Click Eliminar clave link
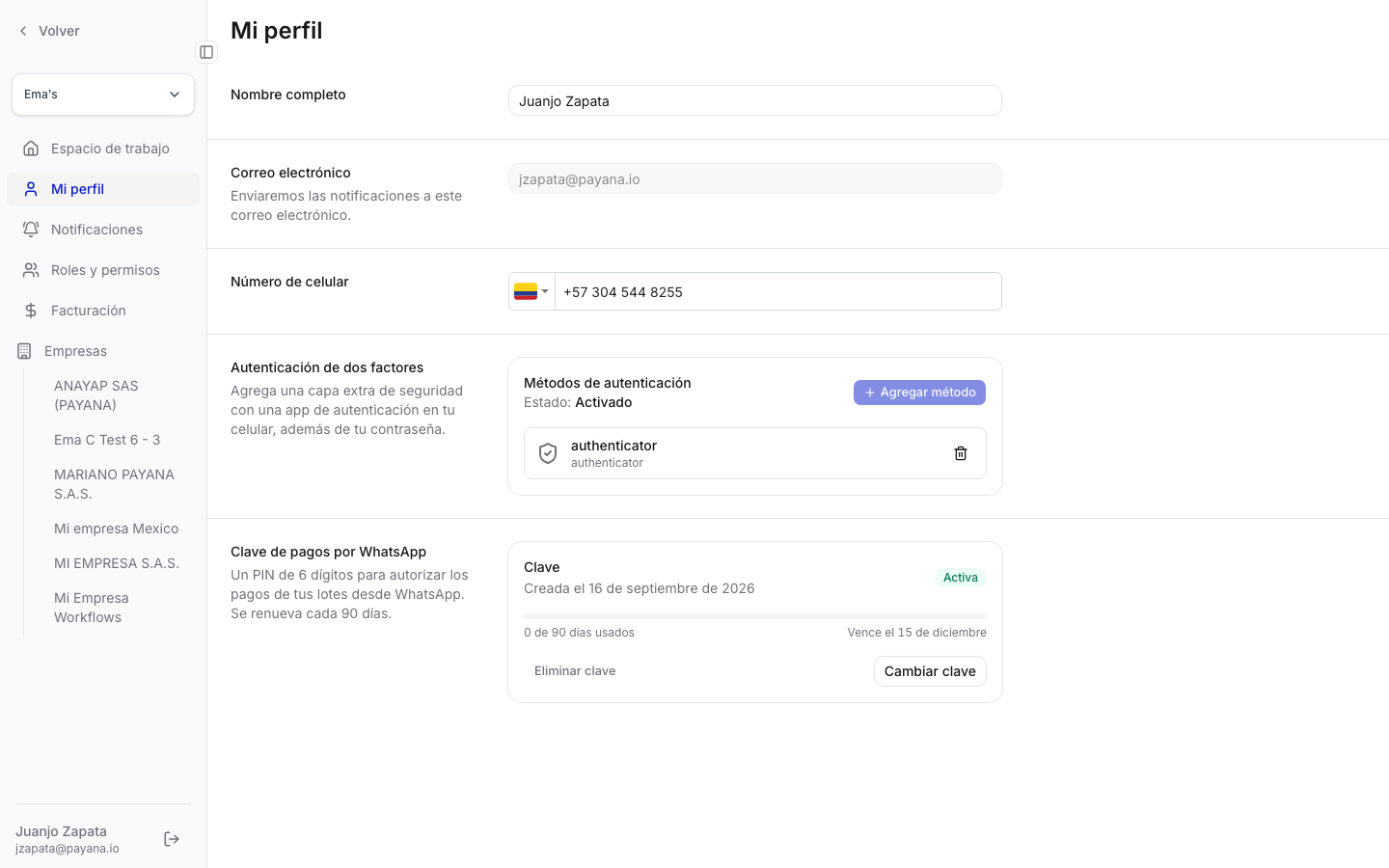Screen dimensions: 1389x868 pyautogui.click(x=575, y=671)
